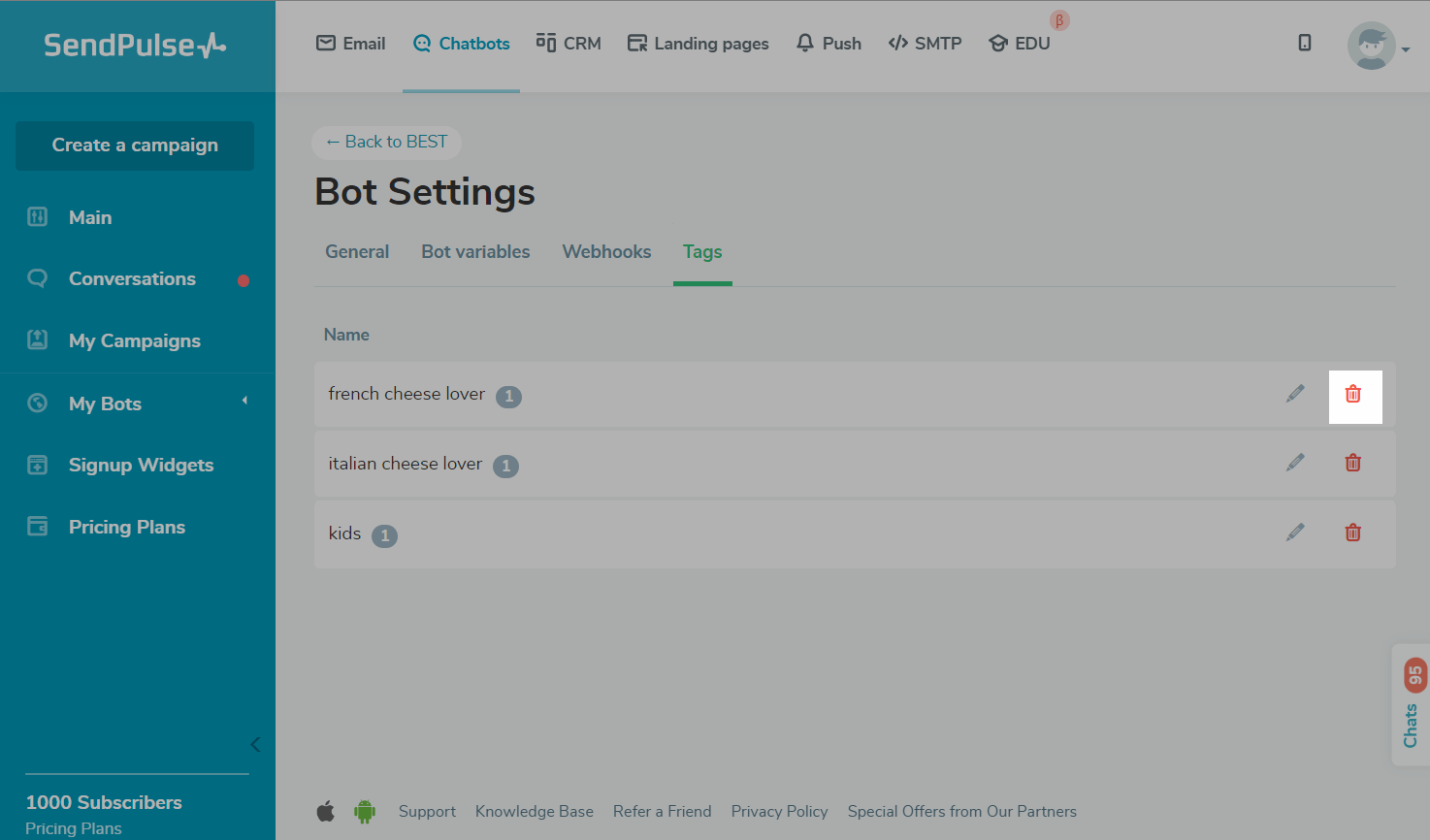Open the mobile device icon in header
Image resolution: width=1430 pixels, height=840 pixels.
1305,43
